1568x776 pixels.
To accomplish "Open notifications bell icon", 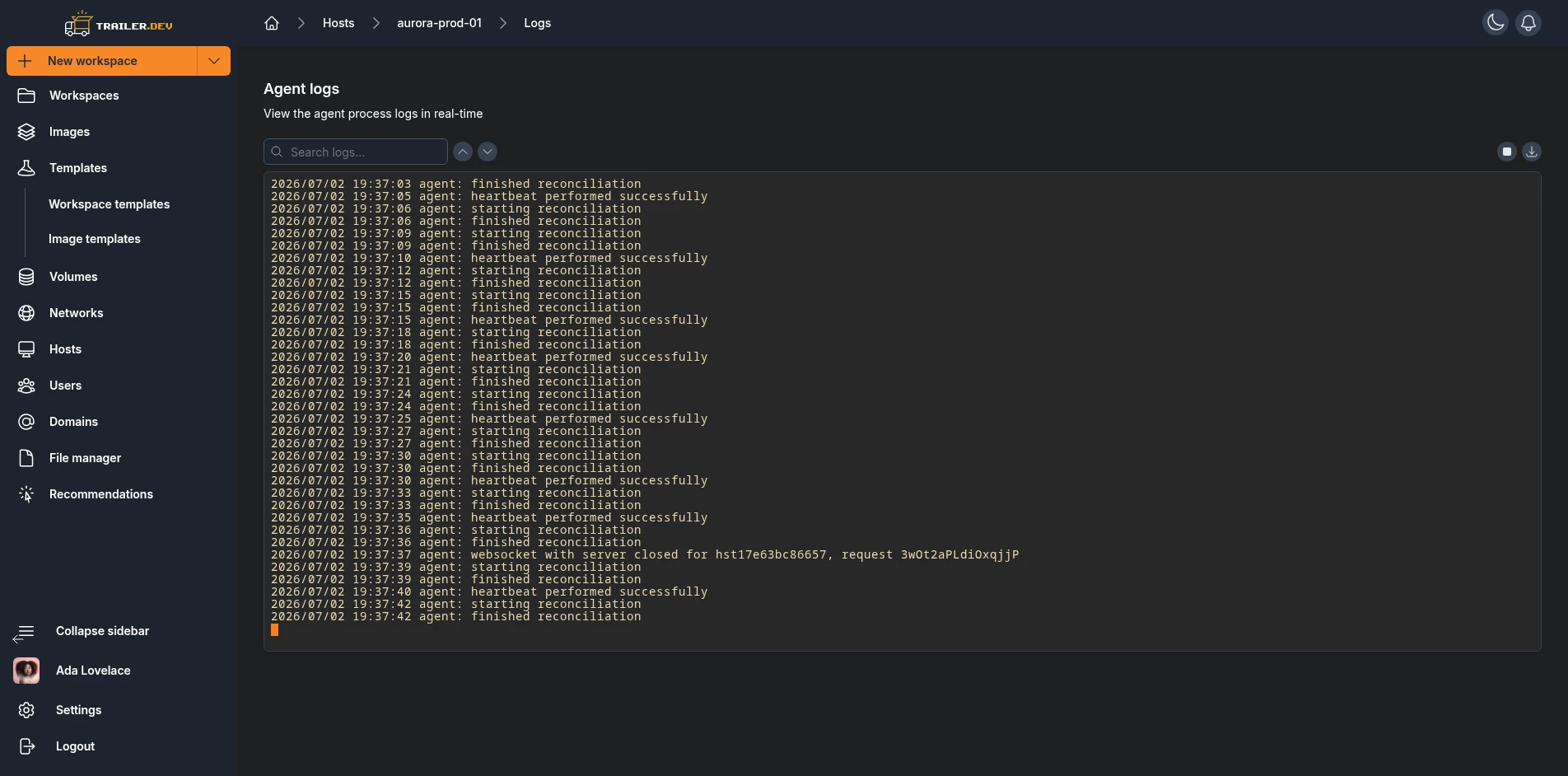I will [1528, 23].
